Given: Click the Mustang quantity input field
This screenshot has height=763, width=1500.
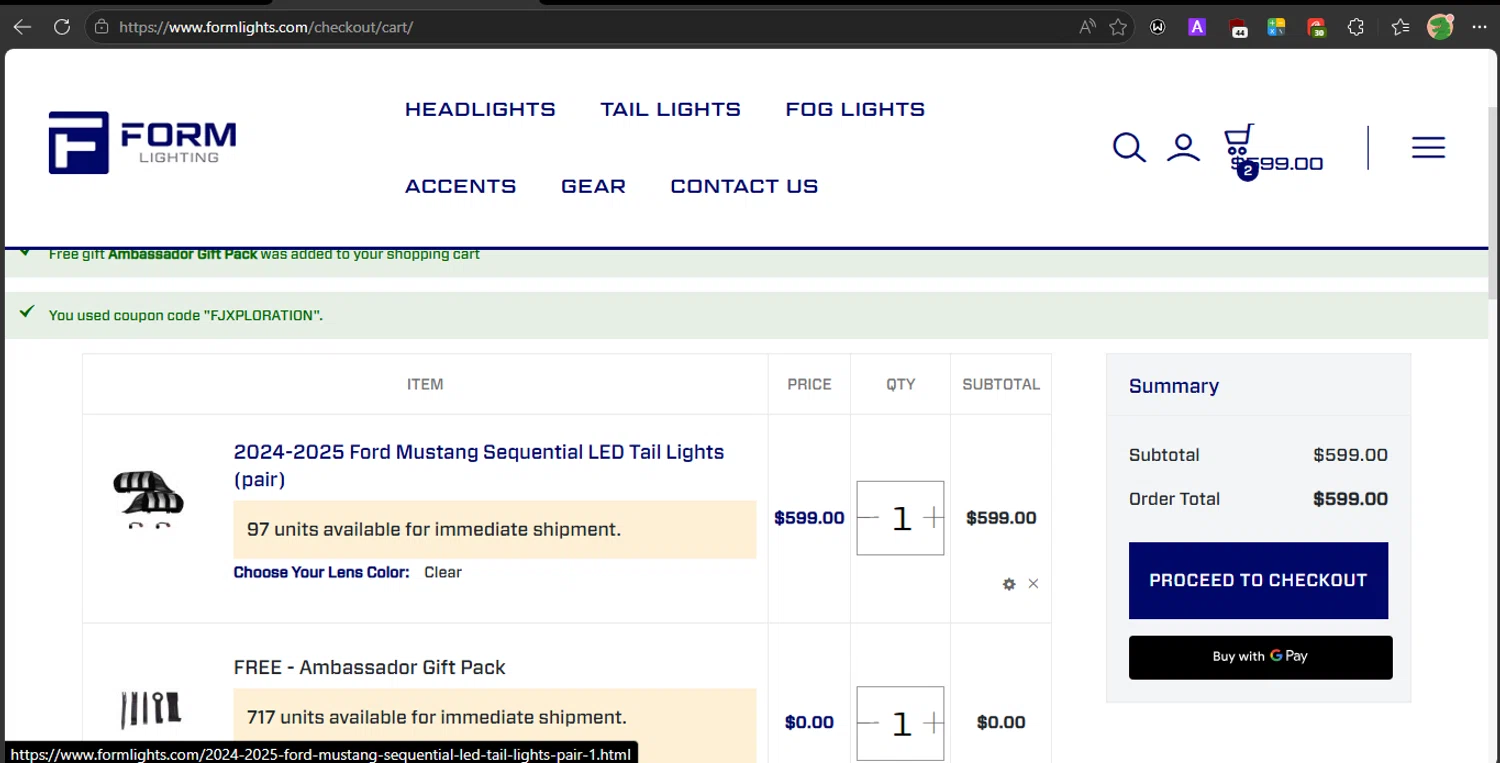Looking at the screenshot, I should pos(901,518).
